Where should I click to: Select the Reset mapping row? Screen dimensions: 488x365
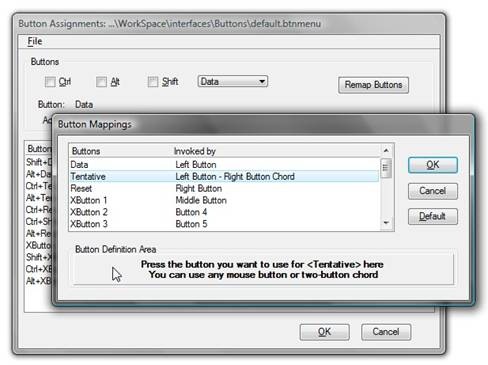point(224,188)
